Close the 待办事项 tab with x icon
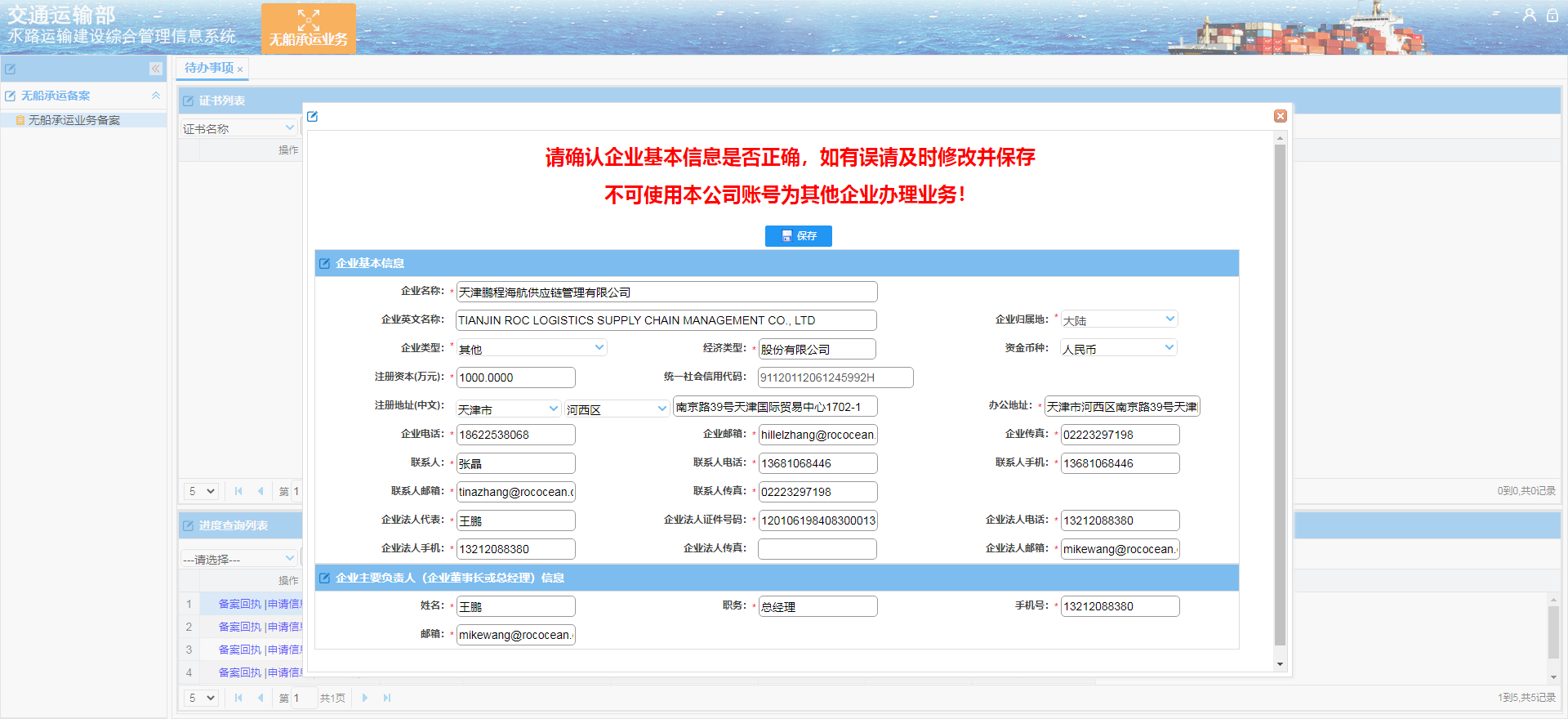Viewport: 1568px width, 719px height. coord(240,69)
